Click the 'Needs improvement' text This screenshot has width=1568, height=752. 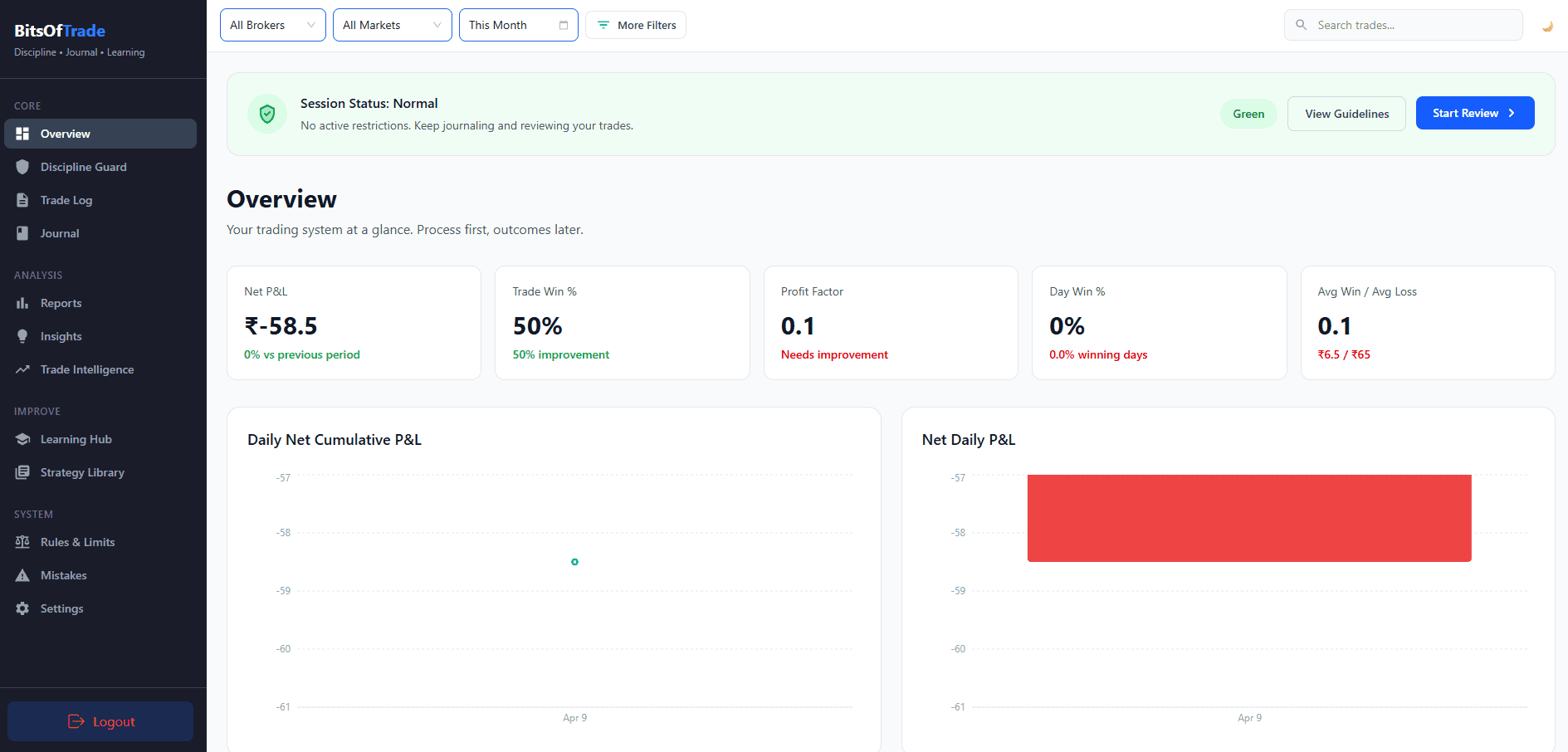pyautogui.click(x=834, y=354)
